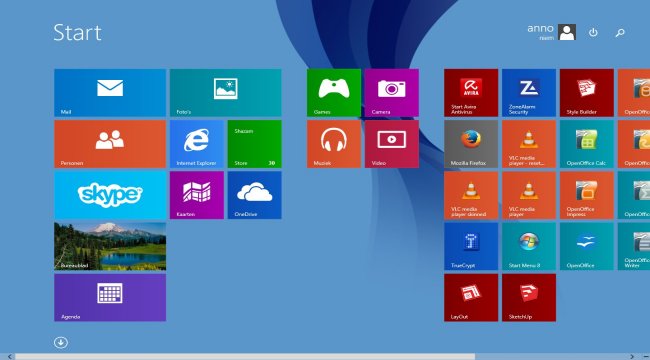Open the Store tile showing Shazam
The image size is (650, 360).
255,144
